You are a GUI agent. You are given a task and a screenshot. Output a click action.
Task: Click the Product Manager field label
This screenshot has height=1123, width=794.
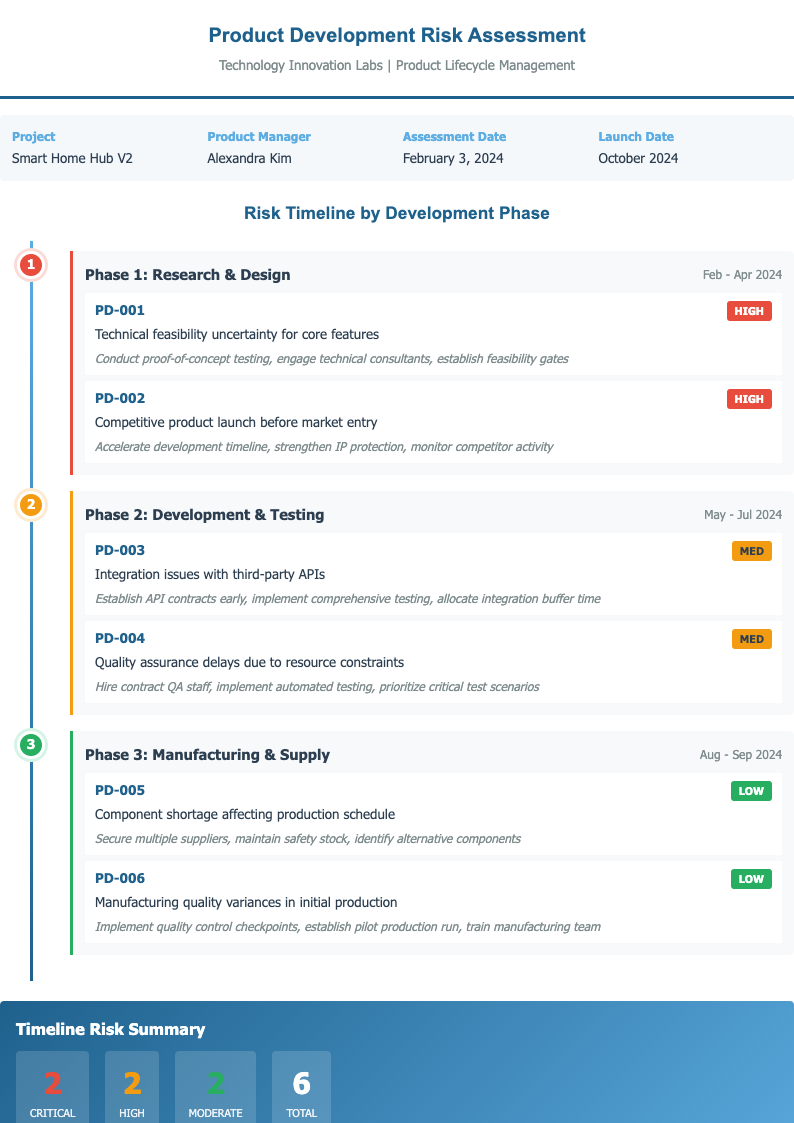(x=259, y=136)
